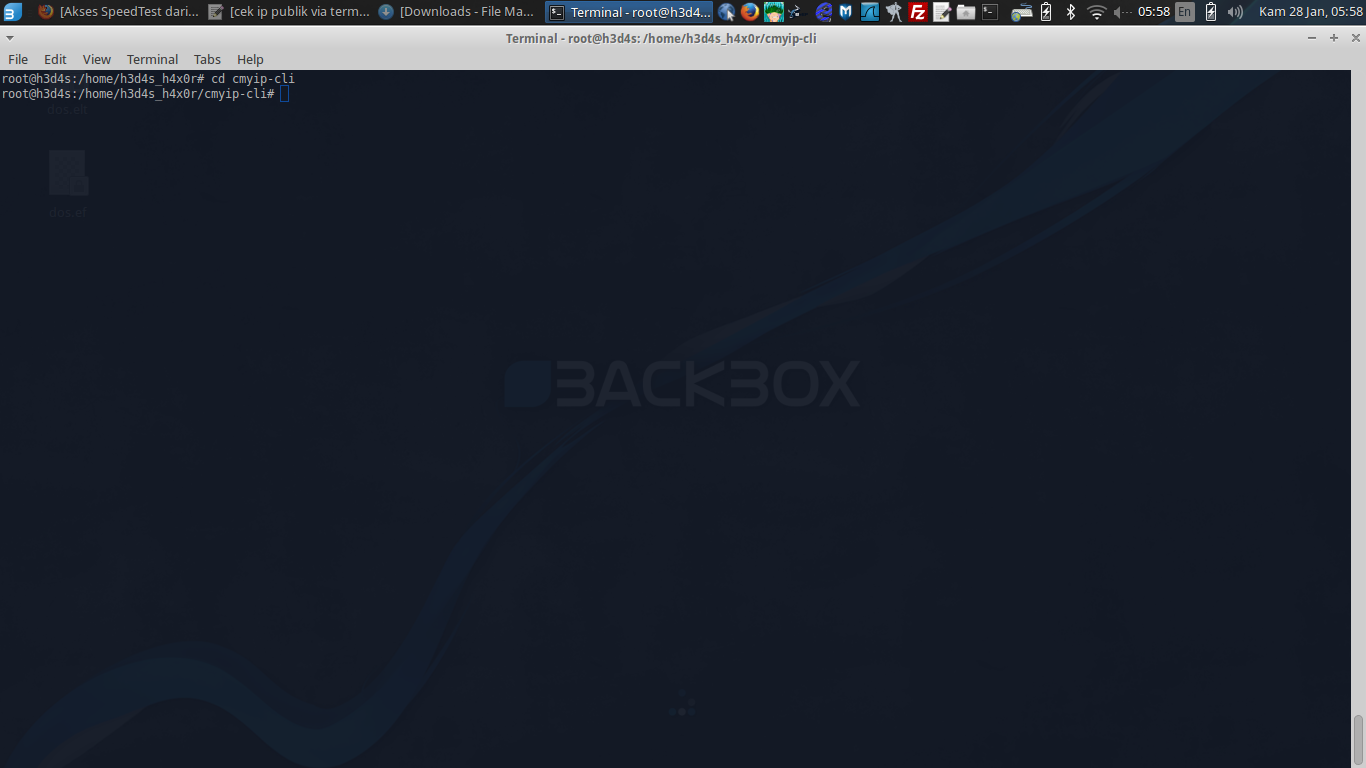Click the keyboard-and-globe tray icon

click(x=1022, y=13)
